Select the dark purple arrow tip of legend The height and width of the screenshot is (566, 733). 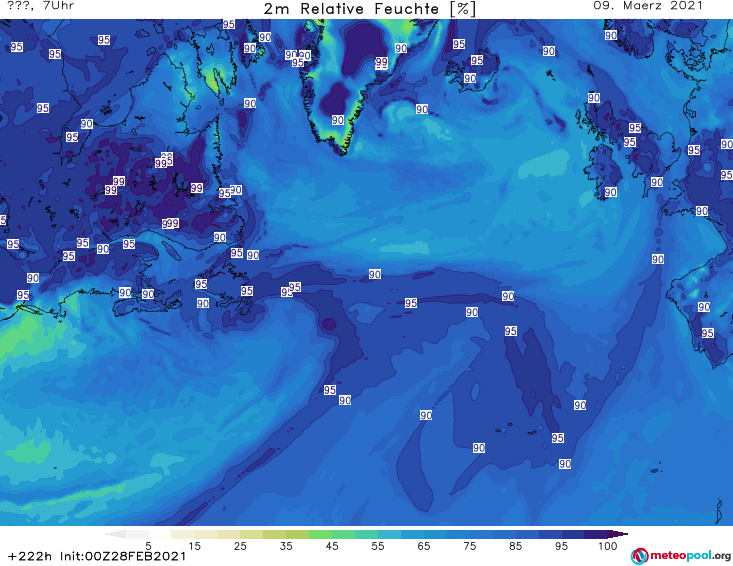point(620,534)
